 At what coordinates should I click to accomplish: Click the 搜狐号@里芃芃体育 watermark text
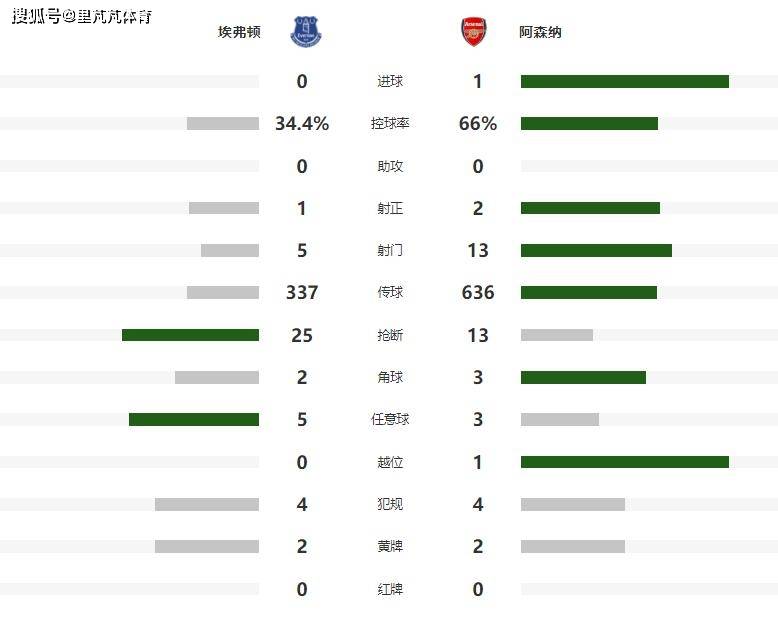click(x=82, y=17)
